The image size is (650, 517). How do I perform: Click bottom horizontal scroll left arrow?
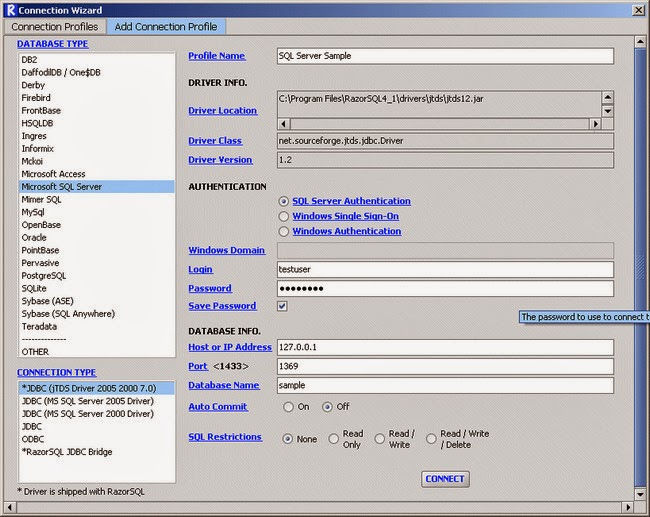coord(10,507)
